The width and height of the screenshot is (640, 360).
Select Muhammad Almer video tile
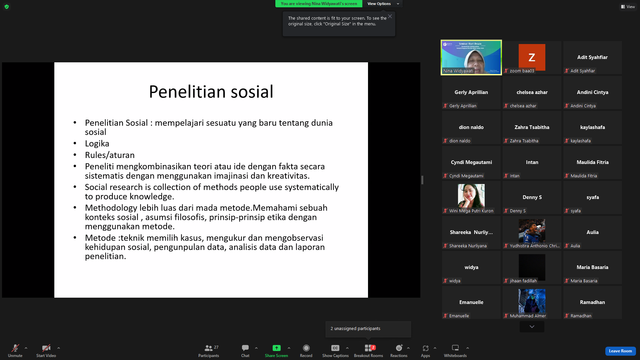532,302
